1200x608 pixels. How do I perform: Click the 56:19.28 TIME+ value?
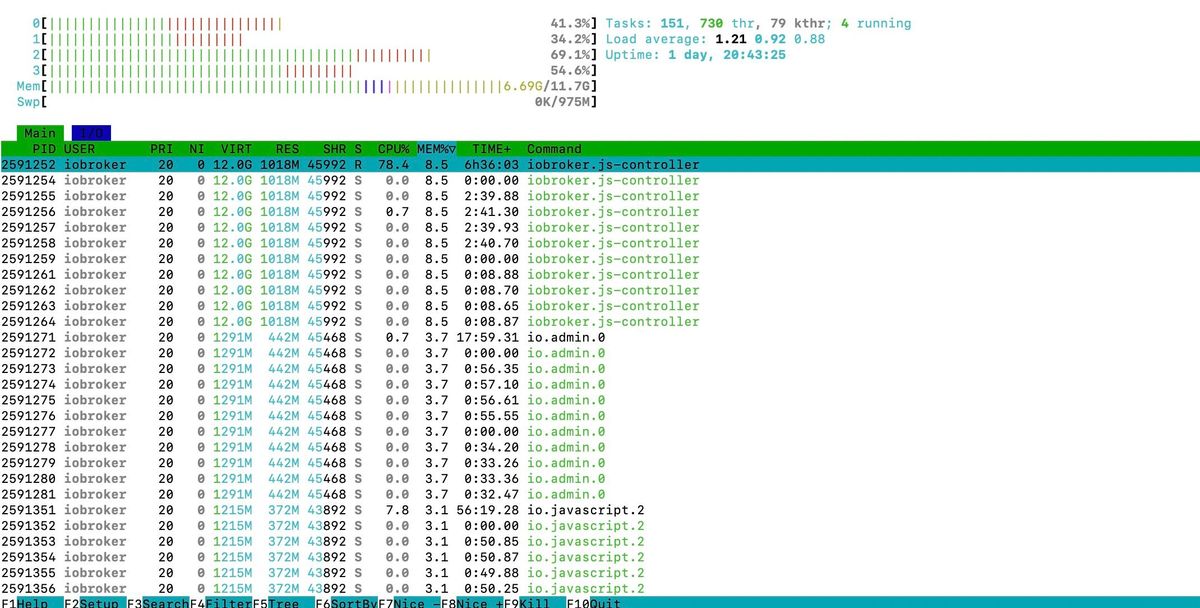click(487, 510)
